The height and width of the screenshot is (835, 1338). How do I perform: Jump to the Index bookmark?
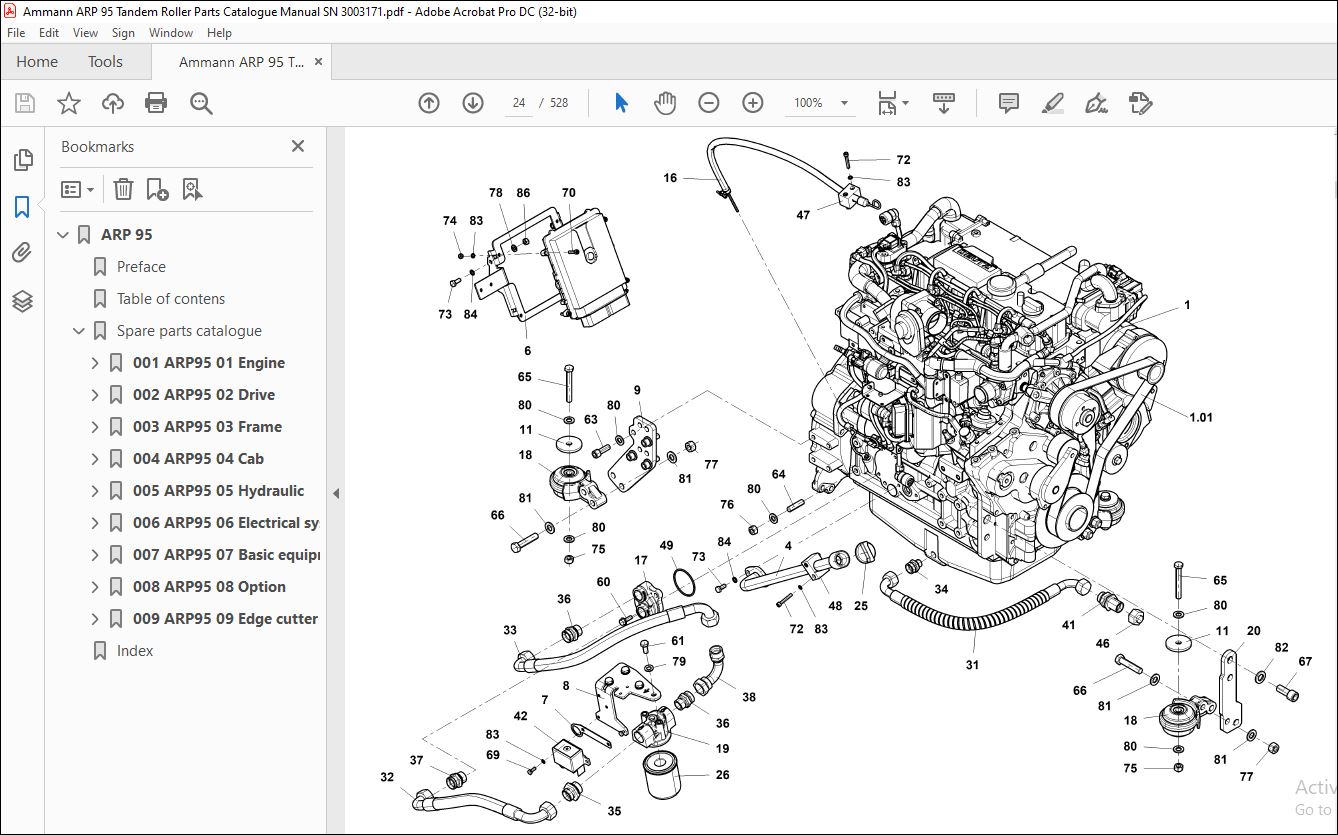[x=135, y=651]
